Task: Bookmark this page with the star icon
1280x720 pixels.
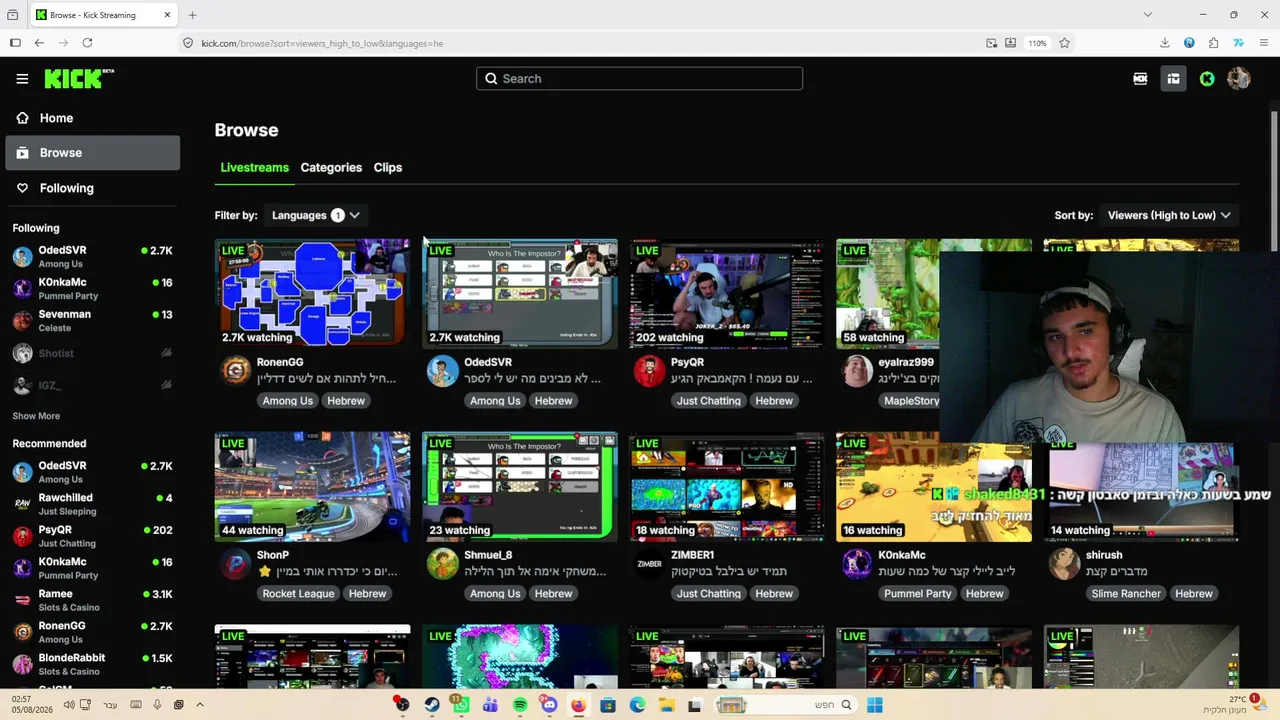Action: pos(1064,43)
